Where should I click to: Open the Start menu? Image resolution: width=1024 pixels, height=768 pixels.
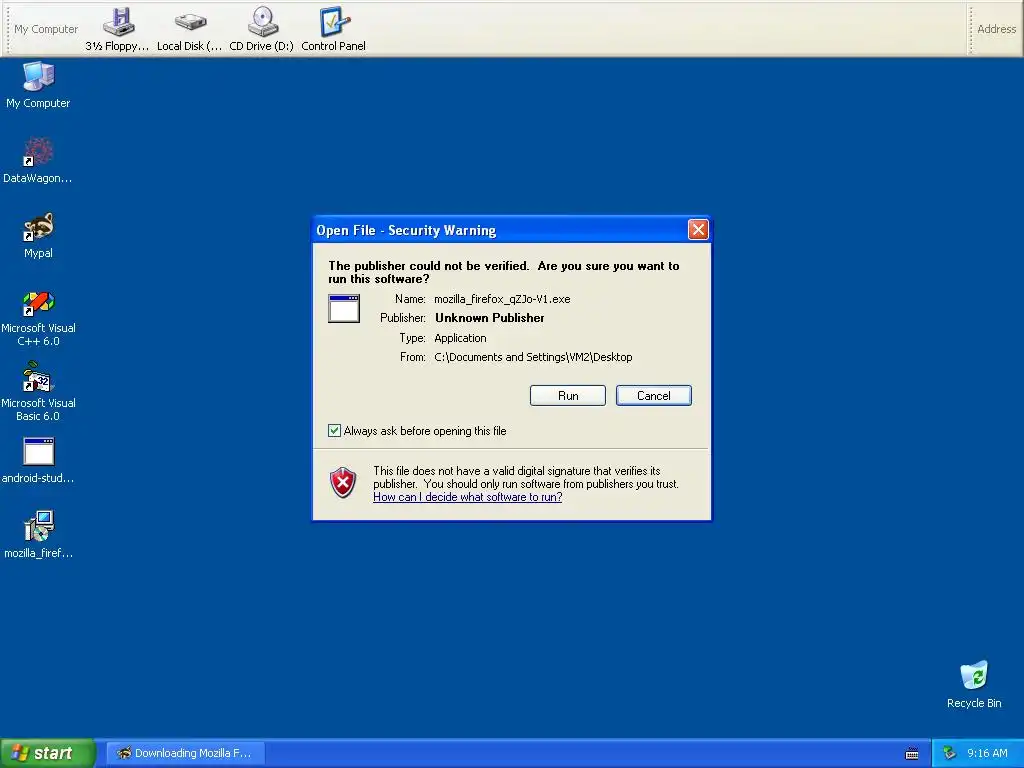48,753
